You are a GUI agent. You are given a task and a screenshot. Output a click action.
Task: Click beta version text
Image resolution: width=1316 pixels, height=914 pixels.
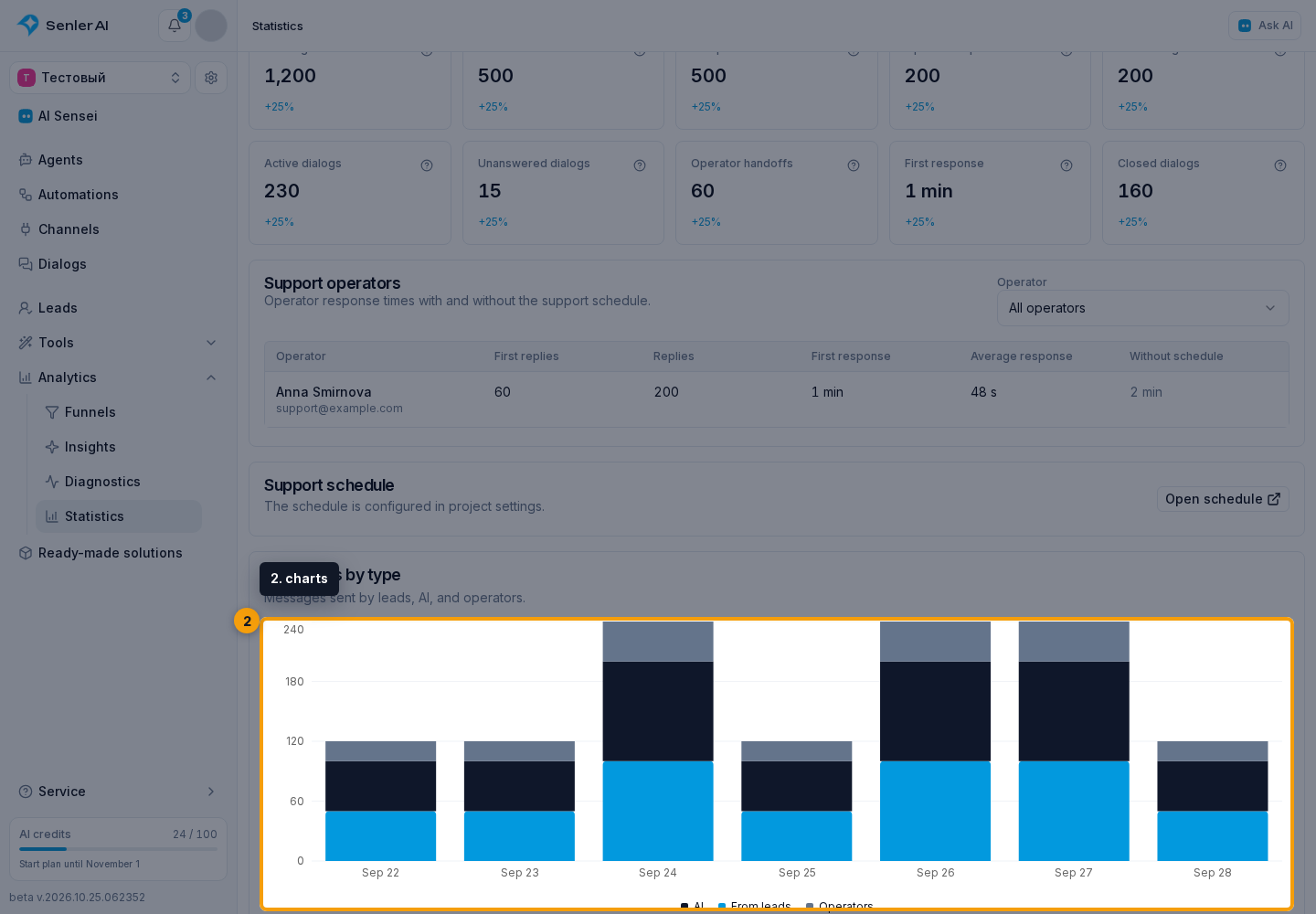(x=77, y=898)
